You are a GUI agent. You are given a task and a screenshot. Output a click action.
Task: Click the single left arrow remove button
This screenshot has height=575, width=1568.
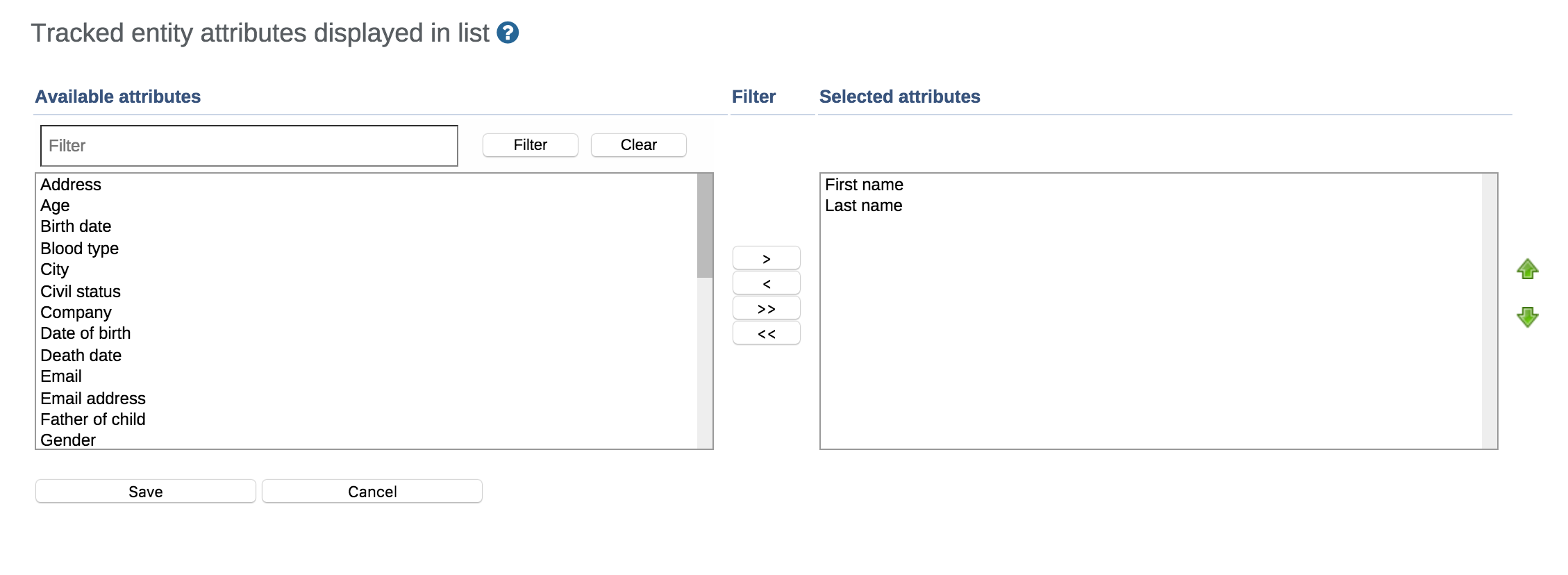(766, 283)
